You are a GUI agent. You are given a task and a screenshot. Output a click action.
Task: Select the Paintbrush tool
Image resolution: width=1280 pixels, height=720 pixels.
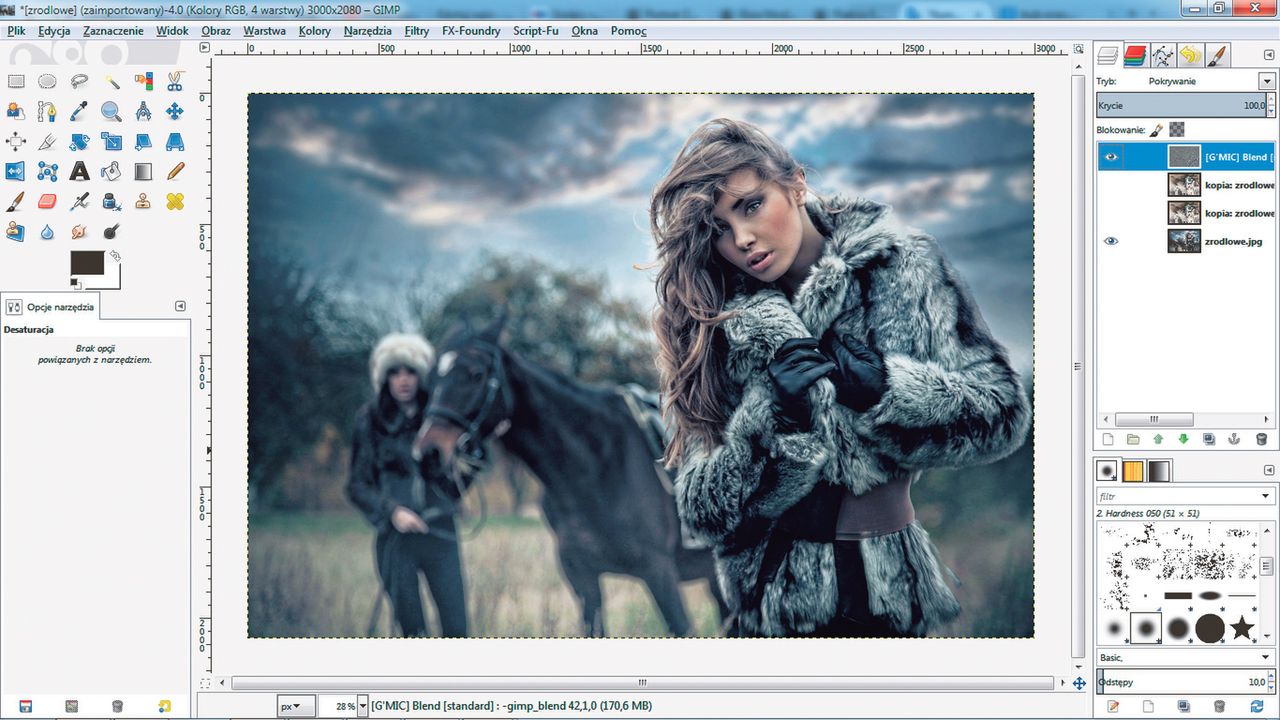15,201
